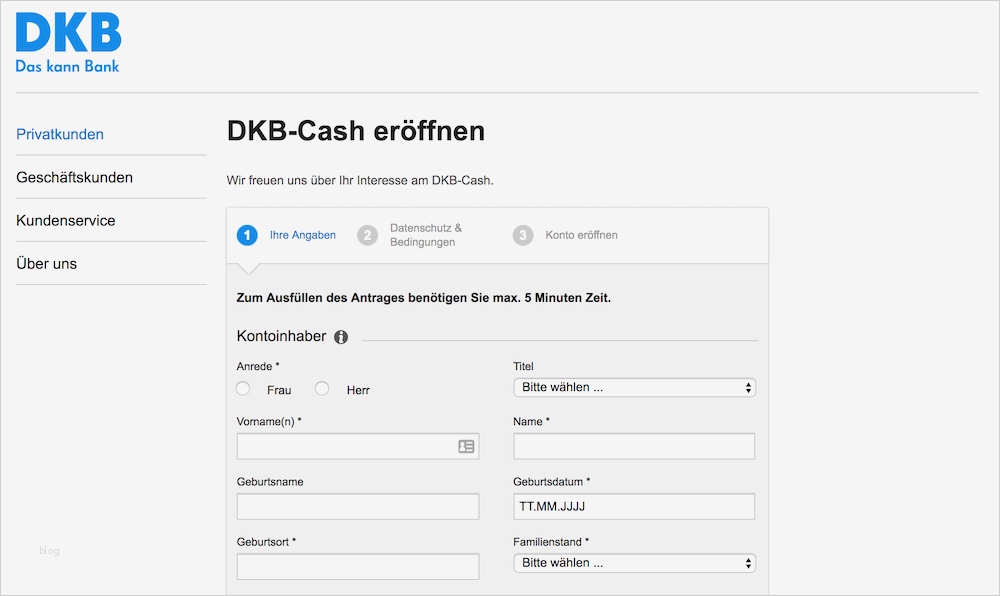This screenshot has width=1000, height=596.
Task: Click the step 2 circle icon
Action: (x=368, y=235)
